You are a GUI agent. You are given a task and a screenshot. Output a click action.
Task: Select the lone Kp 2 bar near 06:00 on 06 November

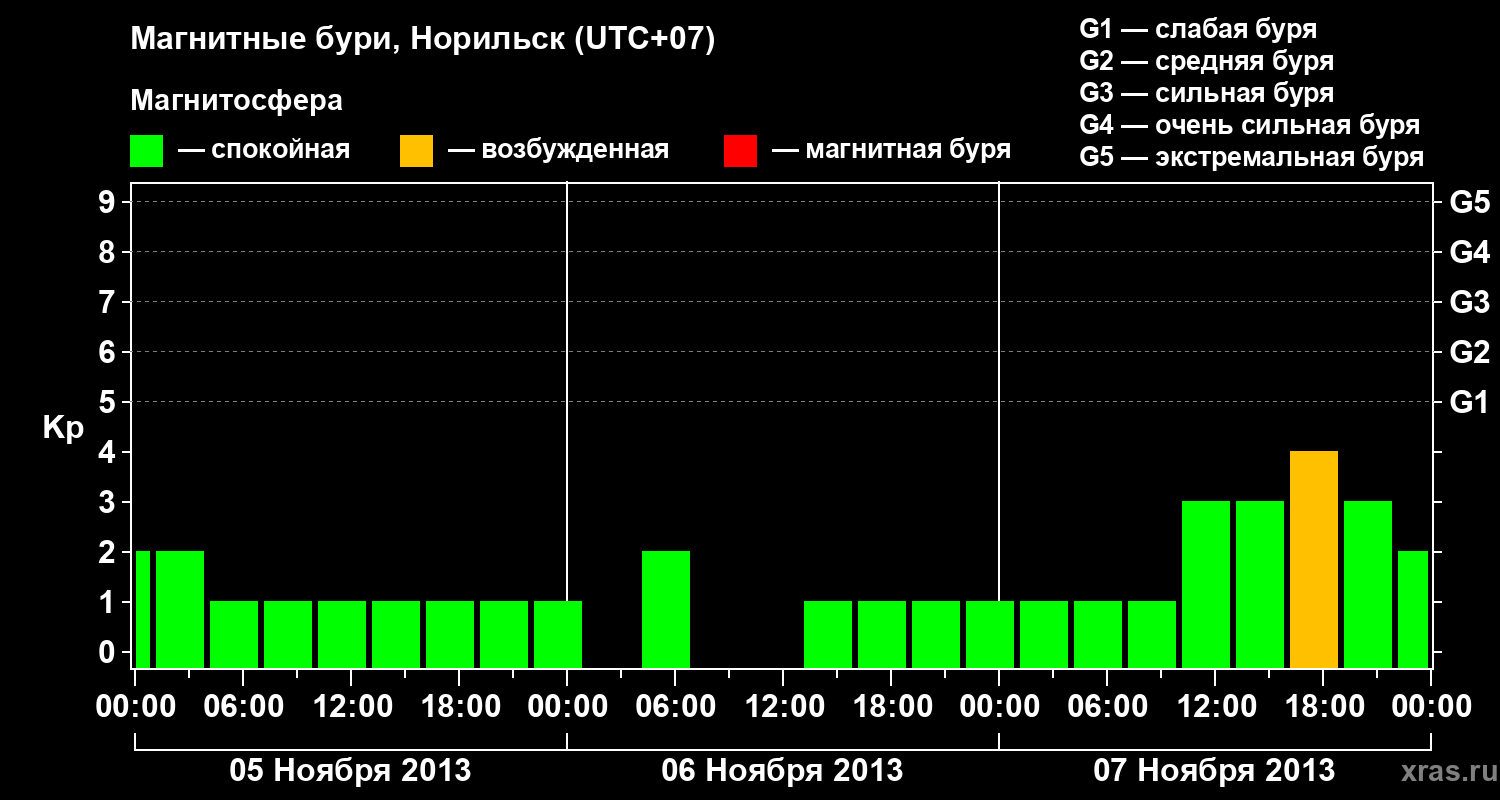666,609
